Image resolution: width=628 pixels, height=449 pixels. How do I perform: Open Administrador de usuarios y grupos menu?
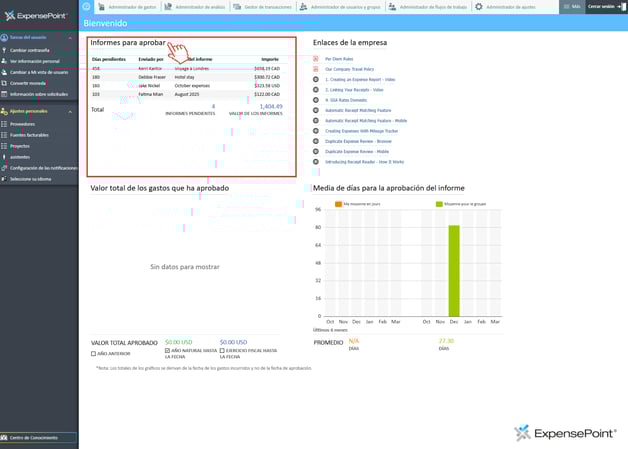340,7
